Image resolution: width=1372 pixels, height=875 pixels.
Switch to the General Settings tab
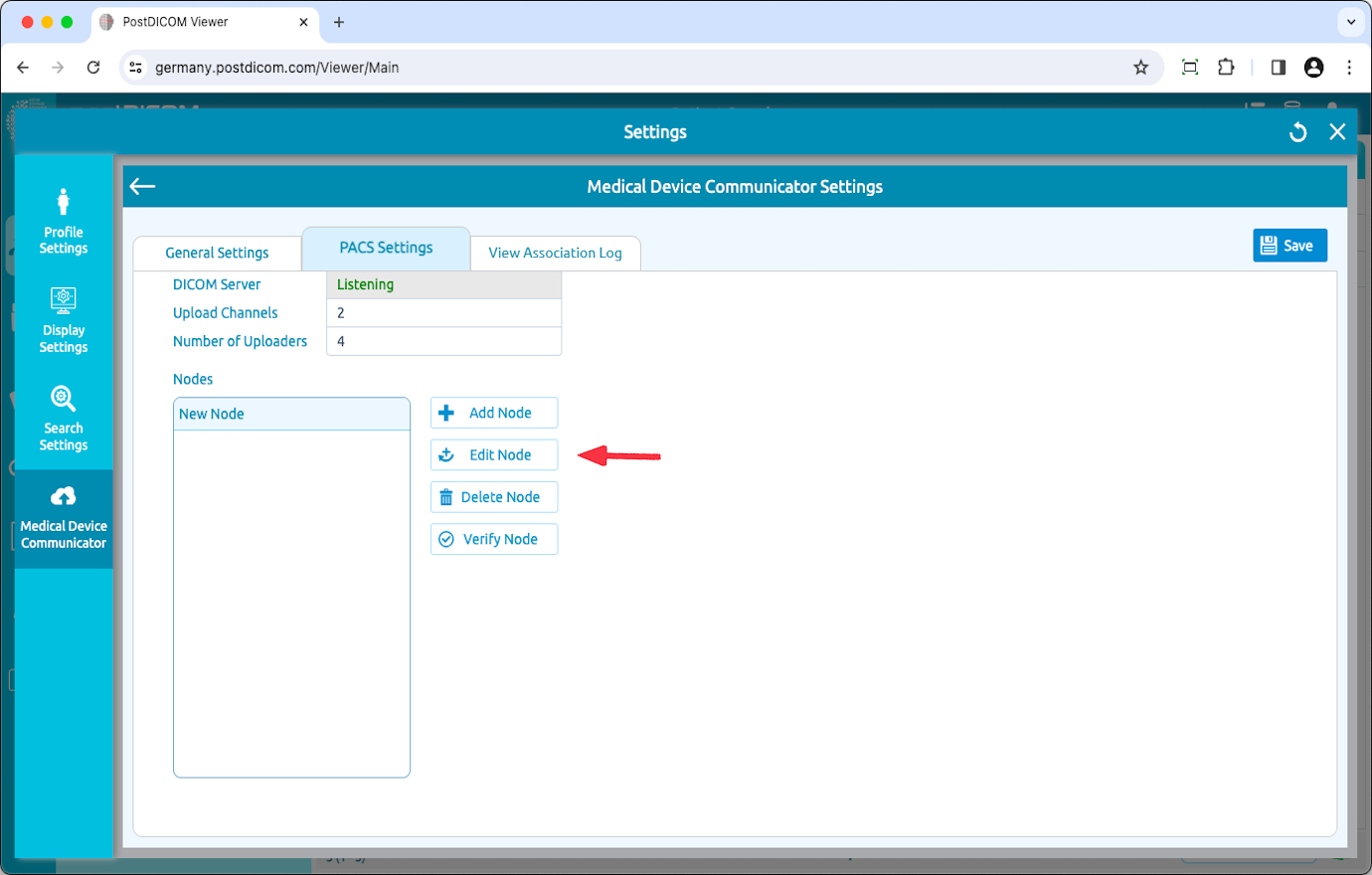[x=217, y=253]
